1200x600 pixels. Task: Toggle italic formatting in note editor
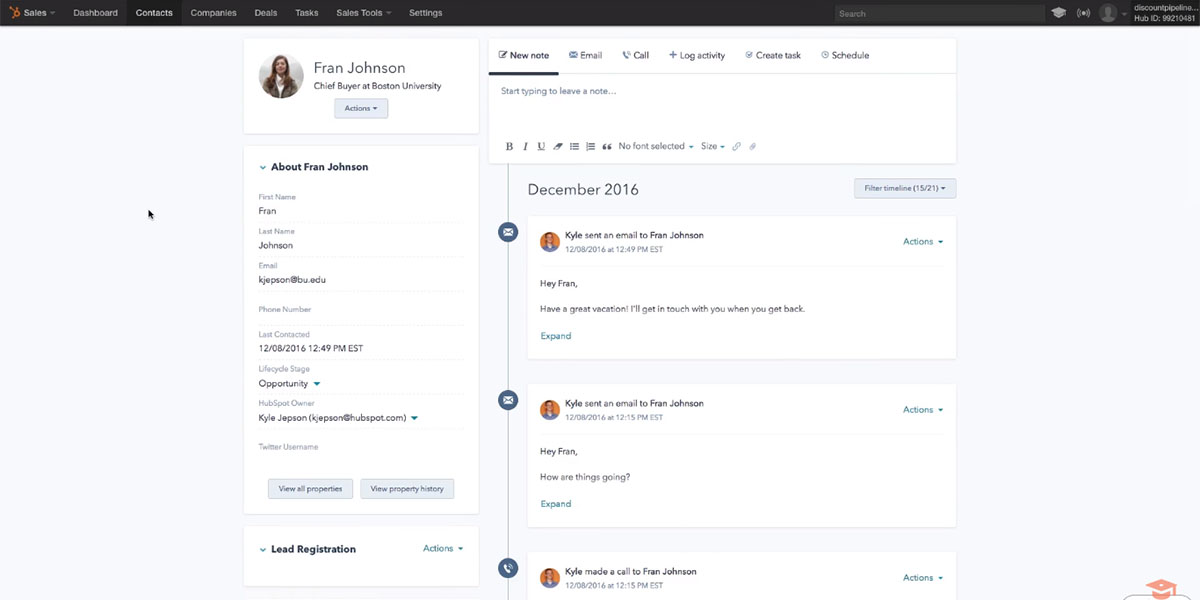[525, 146]
